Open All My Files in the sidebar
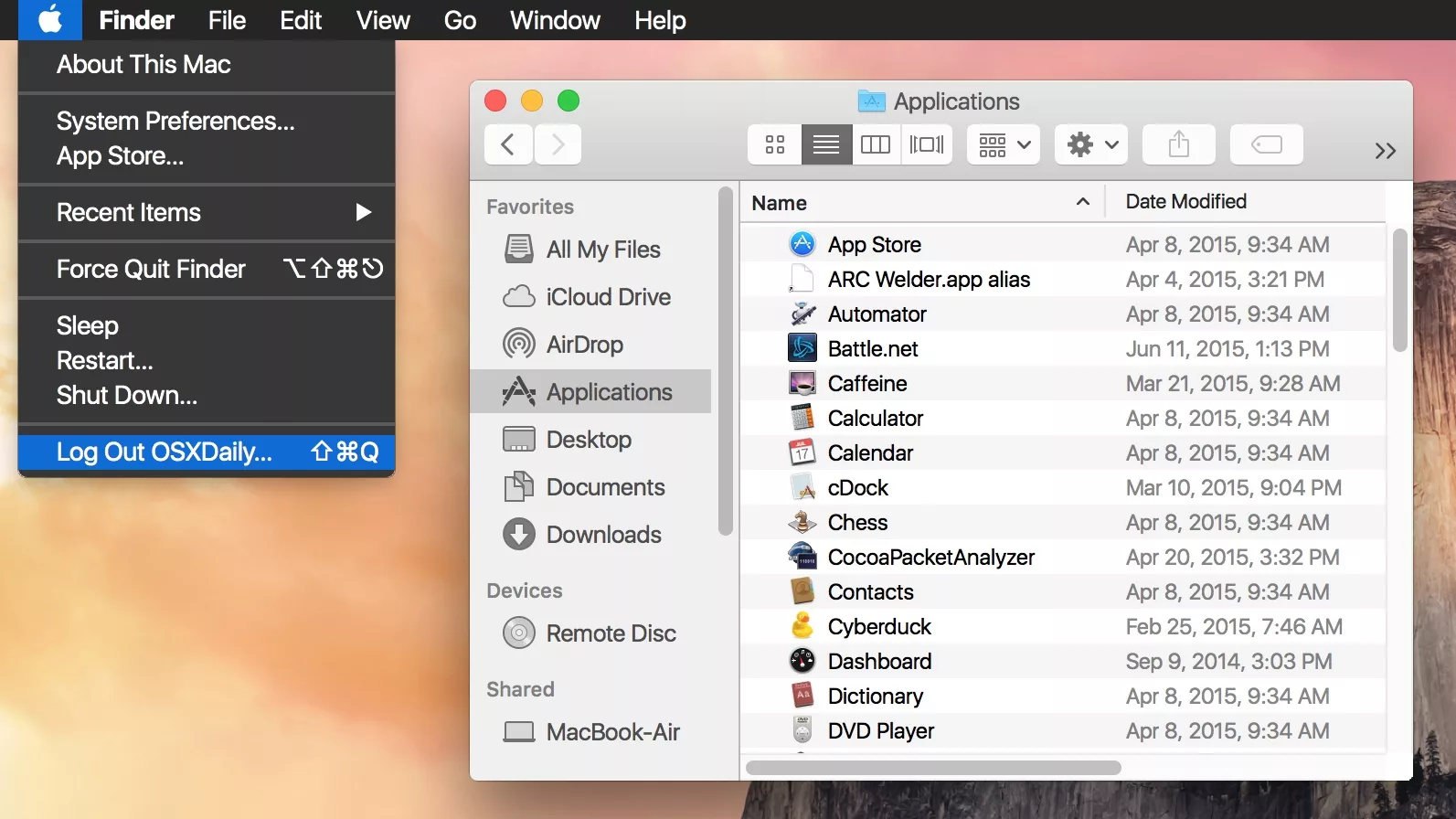 590,250
